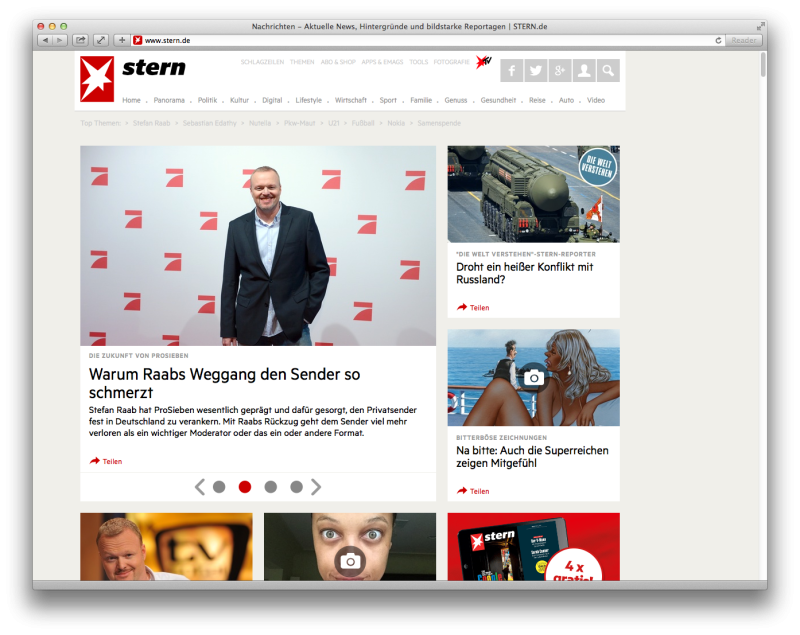The height and width of the screenshot is (635, 800).
Task: Click Themen in the top menu
Action: (x=302, y=62)
